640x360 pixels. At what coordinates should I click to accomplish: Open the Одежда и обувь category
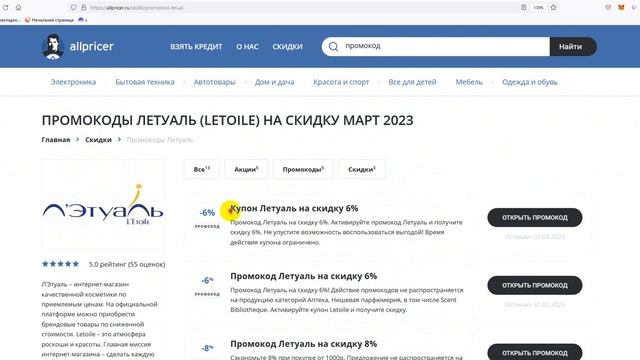[530, 82]
